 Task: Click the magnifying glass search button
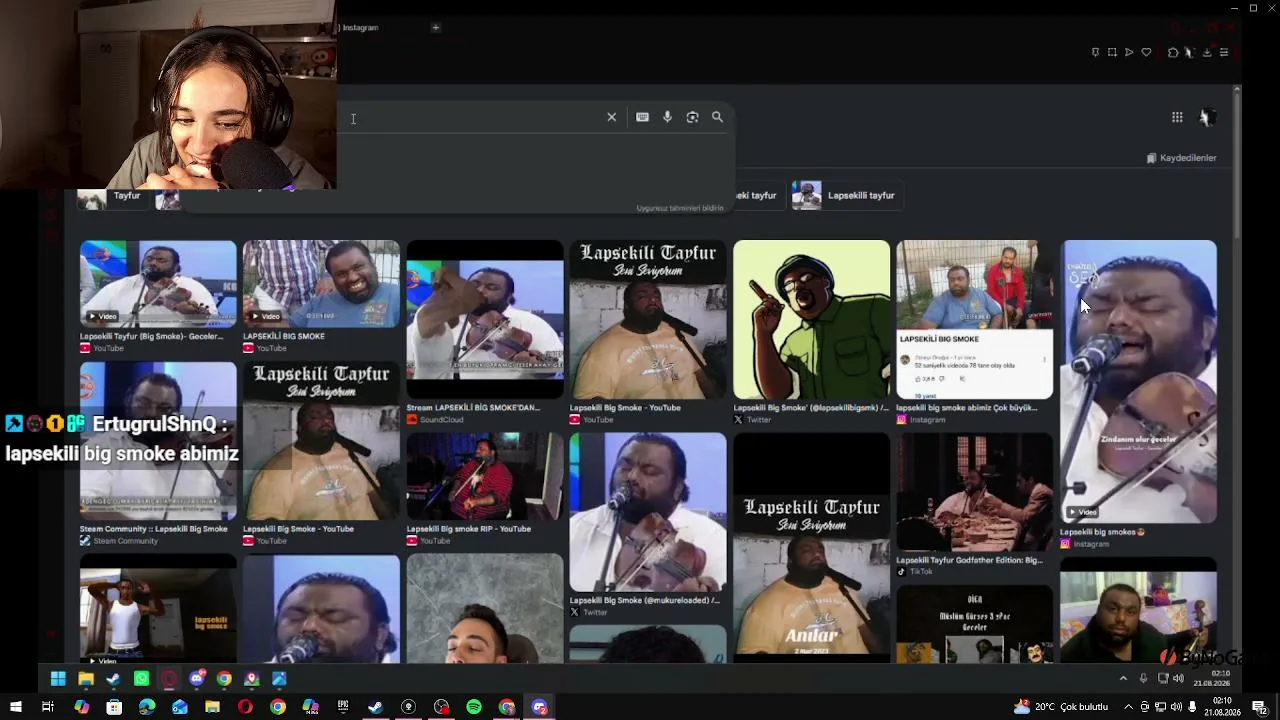[x=717, y=117]
